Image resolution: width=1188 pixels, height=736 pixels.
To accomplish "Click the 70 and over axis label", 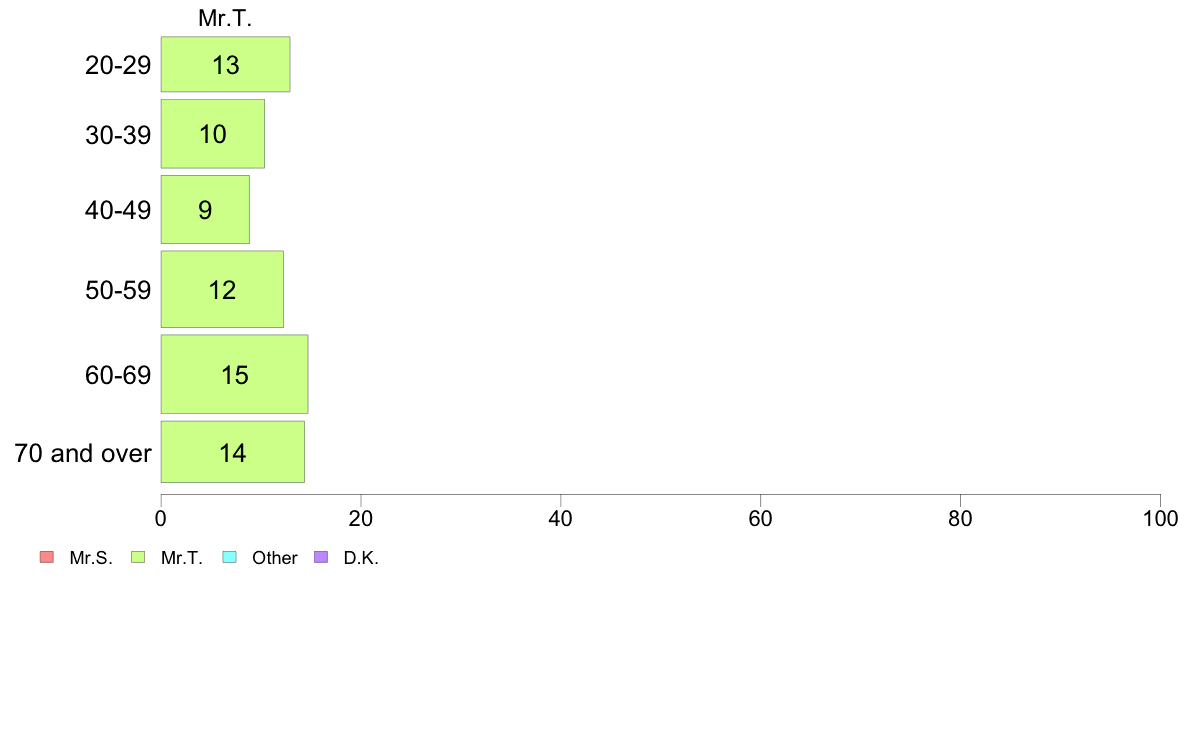I will point(83,453).
